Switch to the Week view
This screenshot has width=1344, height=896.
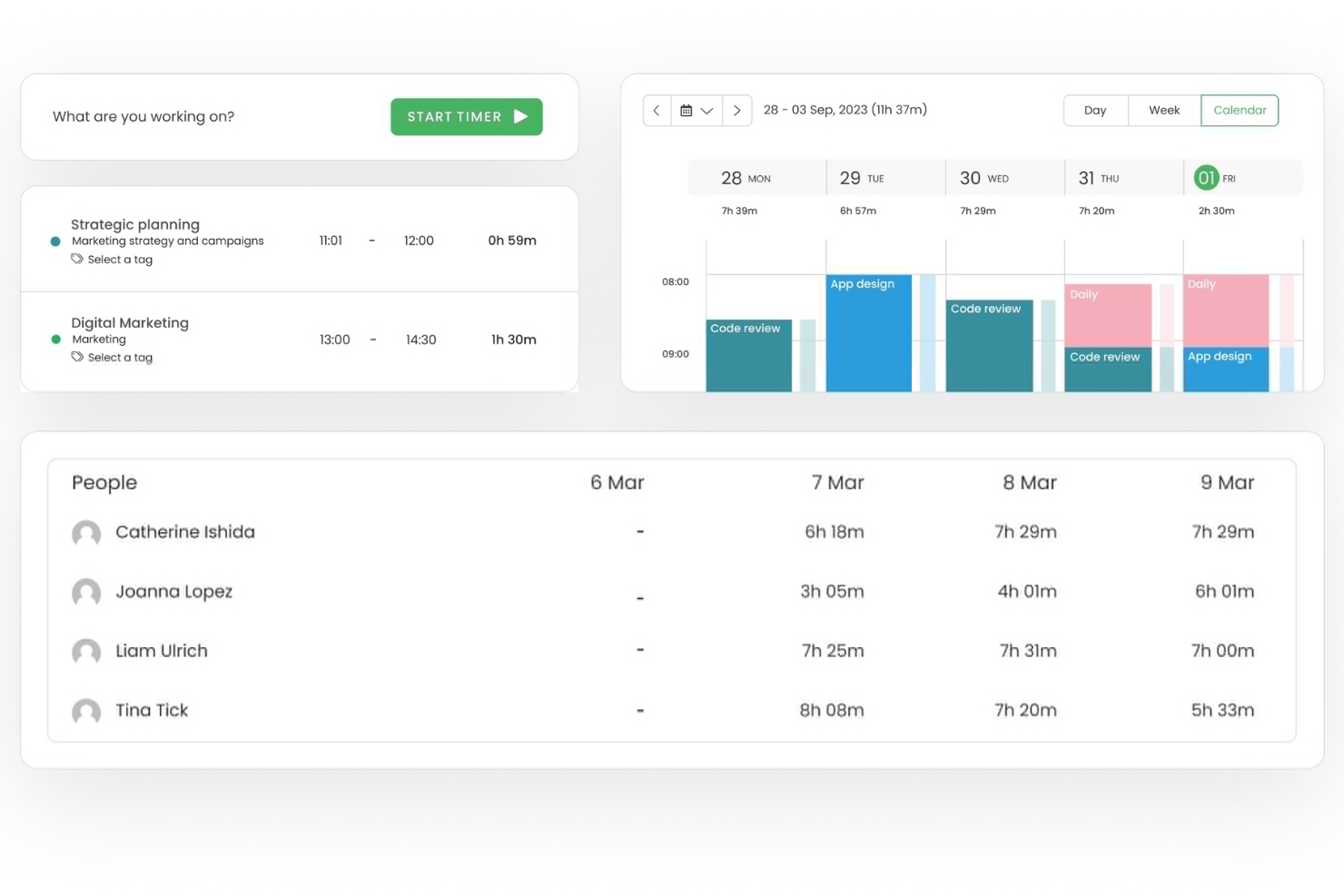[1163, 110]
